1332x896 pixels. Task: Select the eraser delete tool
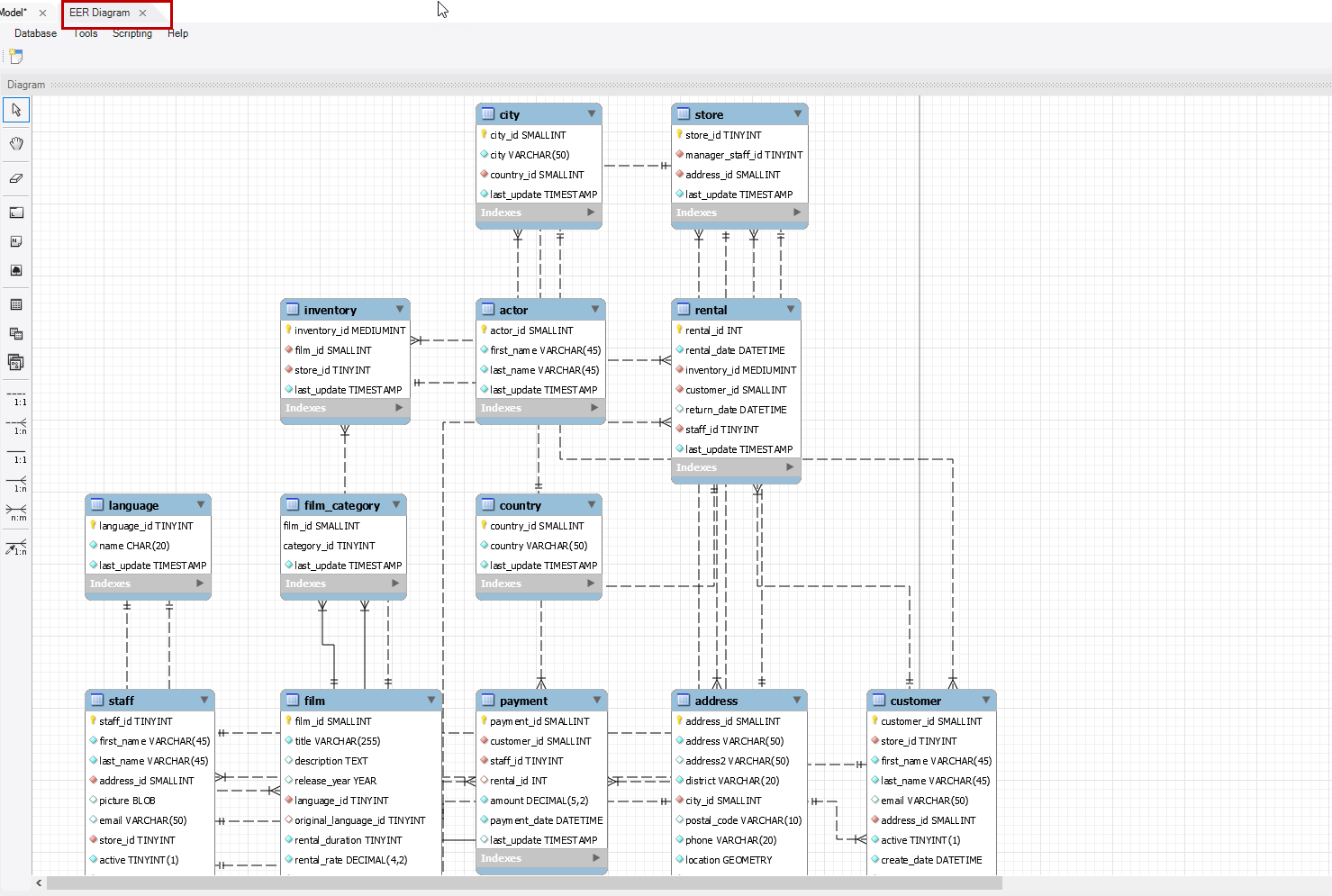pos(16,178)
